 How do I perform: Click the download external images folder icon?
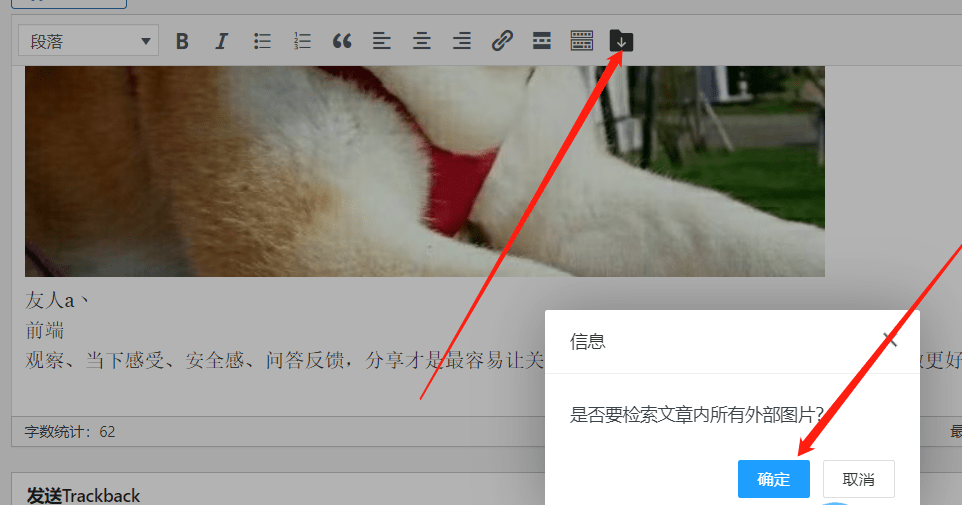[621, 41]
